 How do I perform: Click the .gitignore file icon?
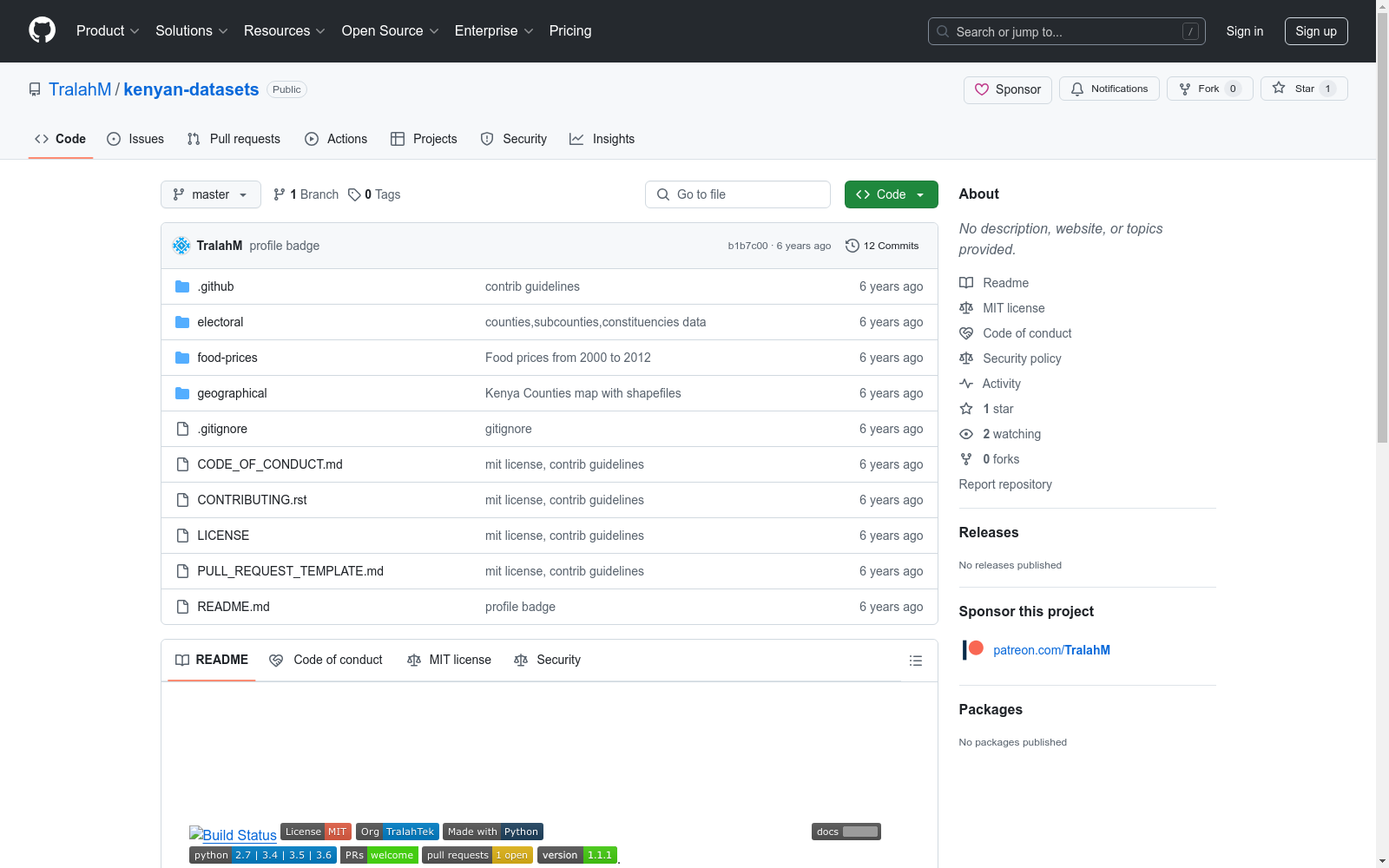(182, 429)
